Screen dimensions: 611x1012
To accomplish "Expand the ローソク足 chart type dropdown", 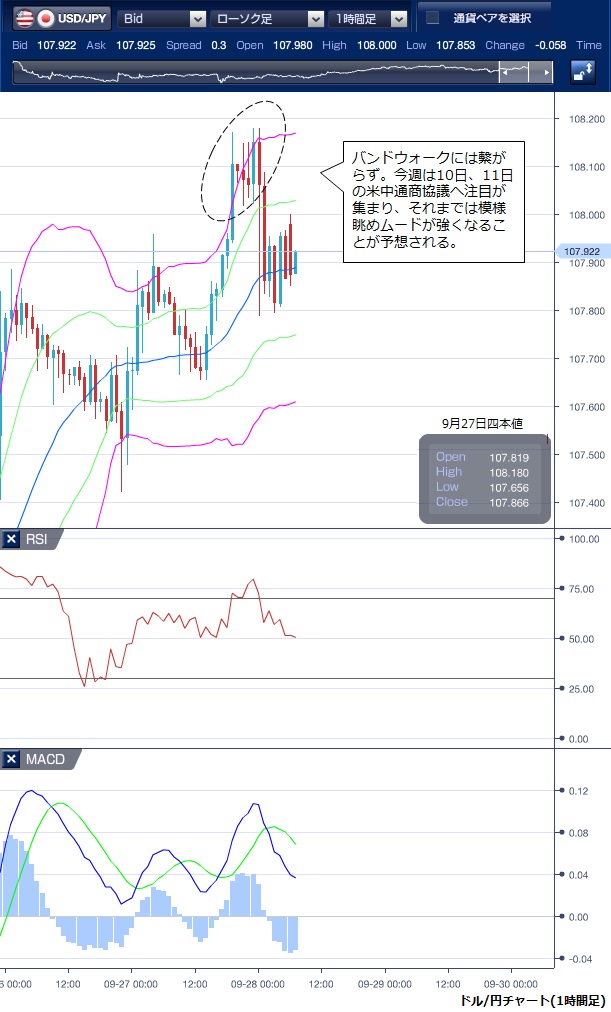I will point(267,18).
